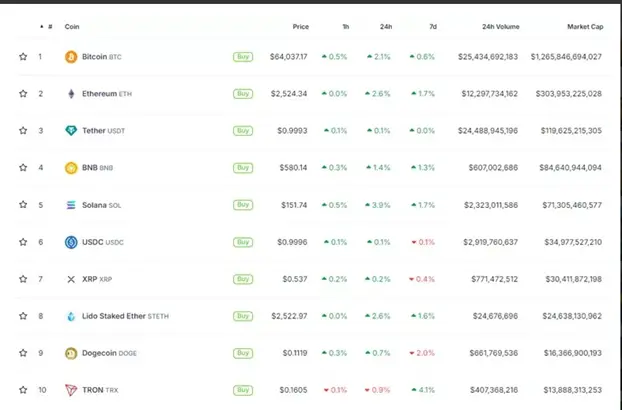Star the Dogecoin row
622x410 pixels.
pos(23,353)
